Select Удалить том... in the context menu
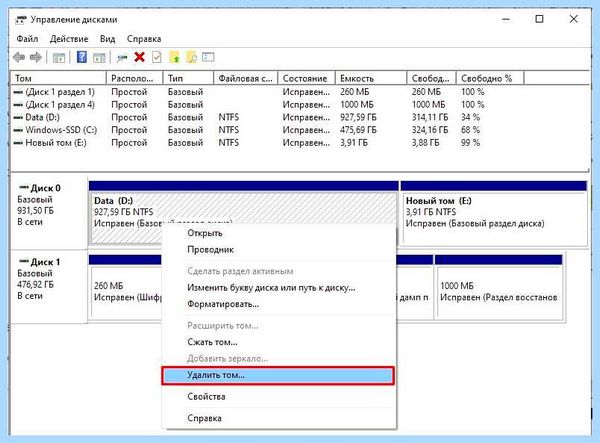 coord(278,375)
